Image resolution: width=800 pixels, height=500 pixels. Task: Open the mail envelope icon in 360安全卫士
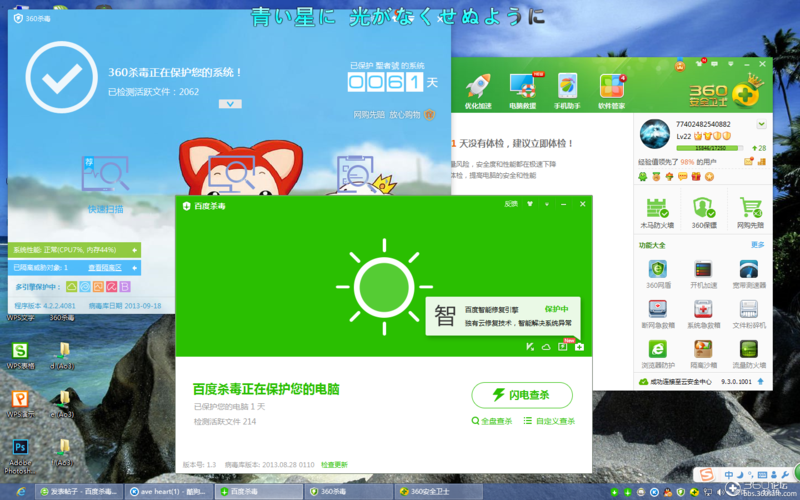[x=748, y=162]
